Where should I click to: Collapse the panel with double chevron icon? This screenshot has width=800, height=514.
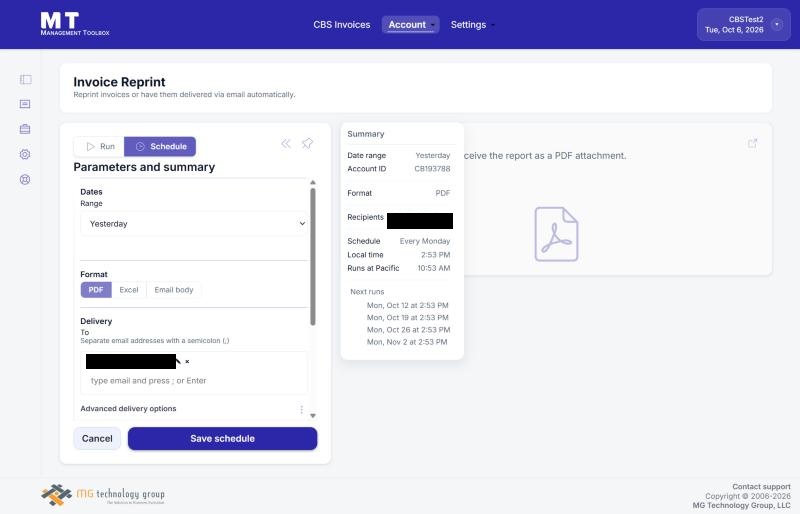coord(286,143)
